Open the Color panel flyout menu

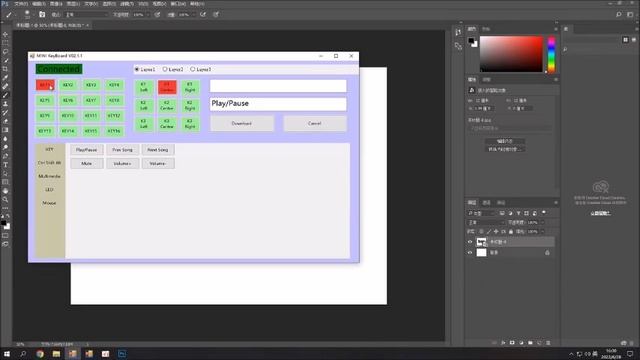pyautogui.click(x=556, y=29)
